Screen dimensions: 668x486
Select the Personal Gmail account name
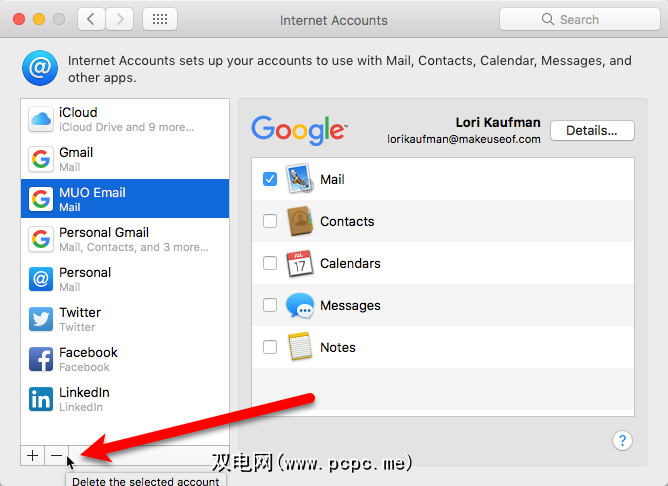(x=104, y=233)
